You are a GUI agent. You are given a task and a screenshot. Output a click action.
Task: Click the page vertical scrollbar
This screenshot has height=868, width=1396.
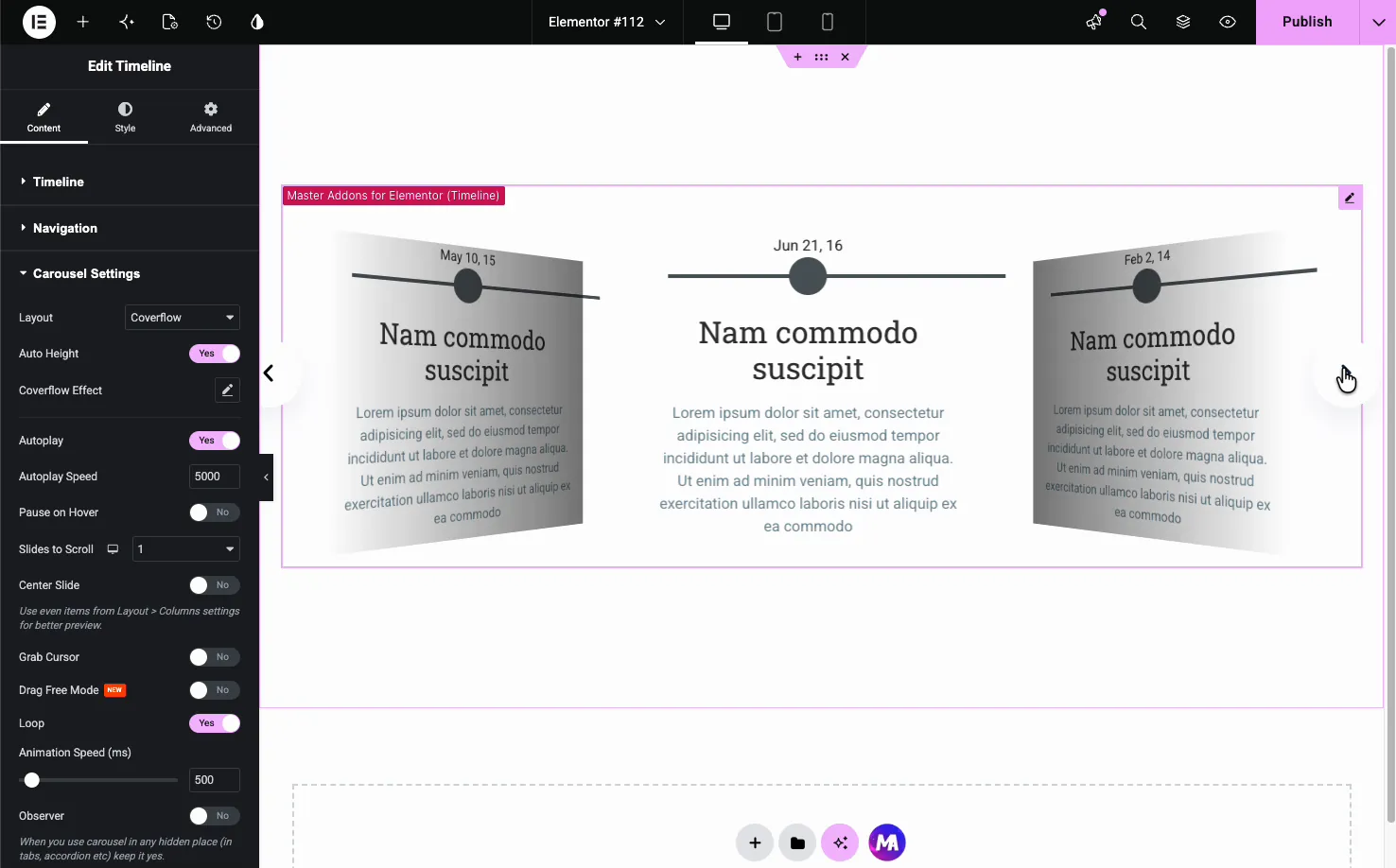tap(1389, 435)
